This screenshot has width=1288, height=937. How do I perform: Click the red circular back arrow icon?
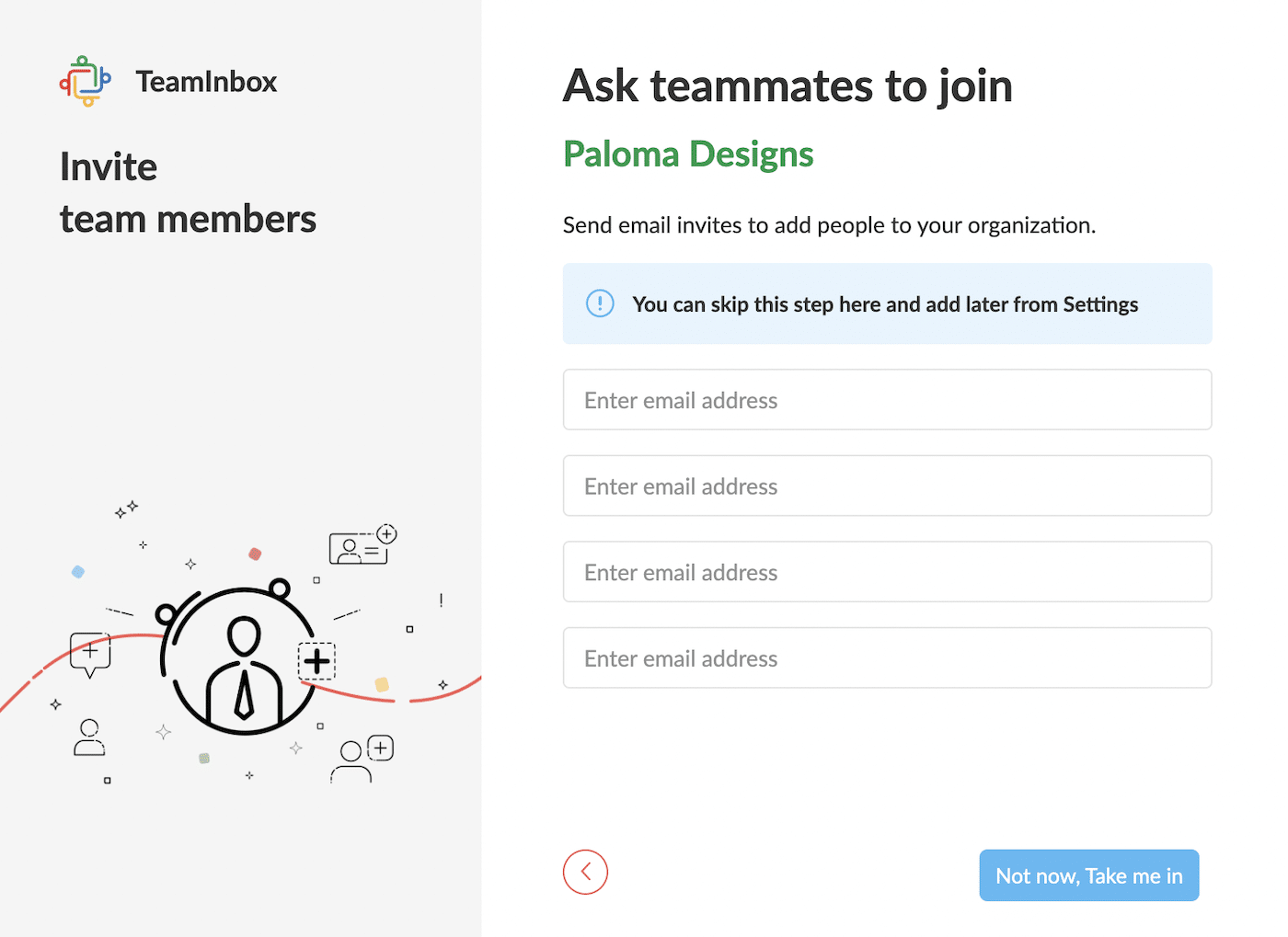click(585, 872)
